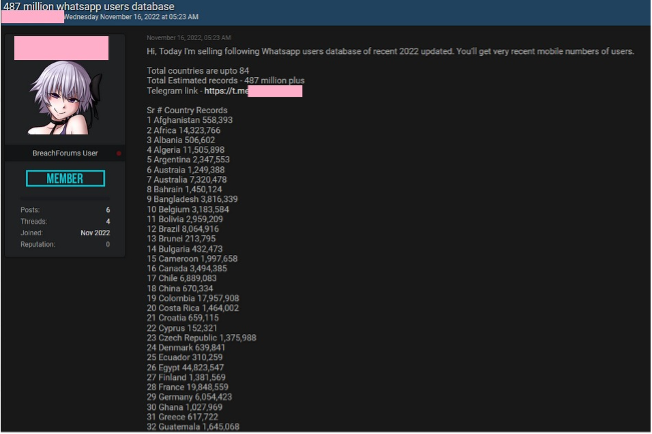
Task: Click the Reputation value of the user
Action: (x=108, y=244)
